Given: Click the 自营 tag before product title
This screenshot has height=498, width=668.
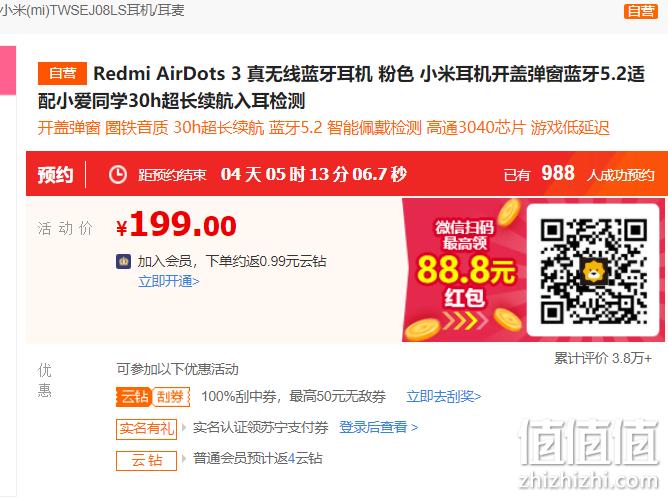Looking at the screenshot, I should (x=62, y=73).
